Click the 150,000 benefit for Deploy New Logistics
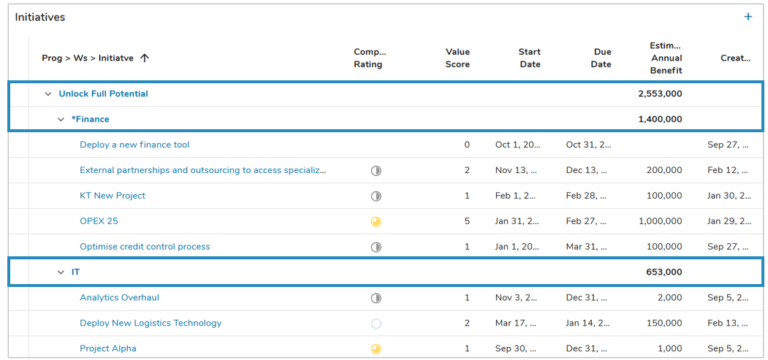The width and height of the screenshot is (768, 360). pos(664,323)
